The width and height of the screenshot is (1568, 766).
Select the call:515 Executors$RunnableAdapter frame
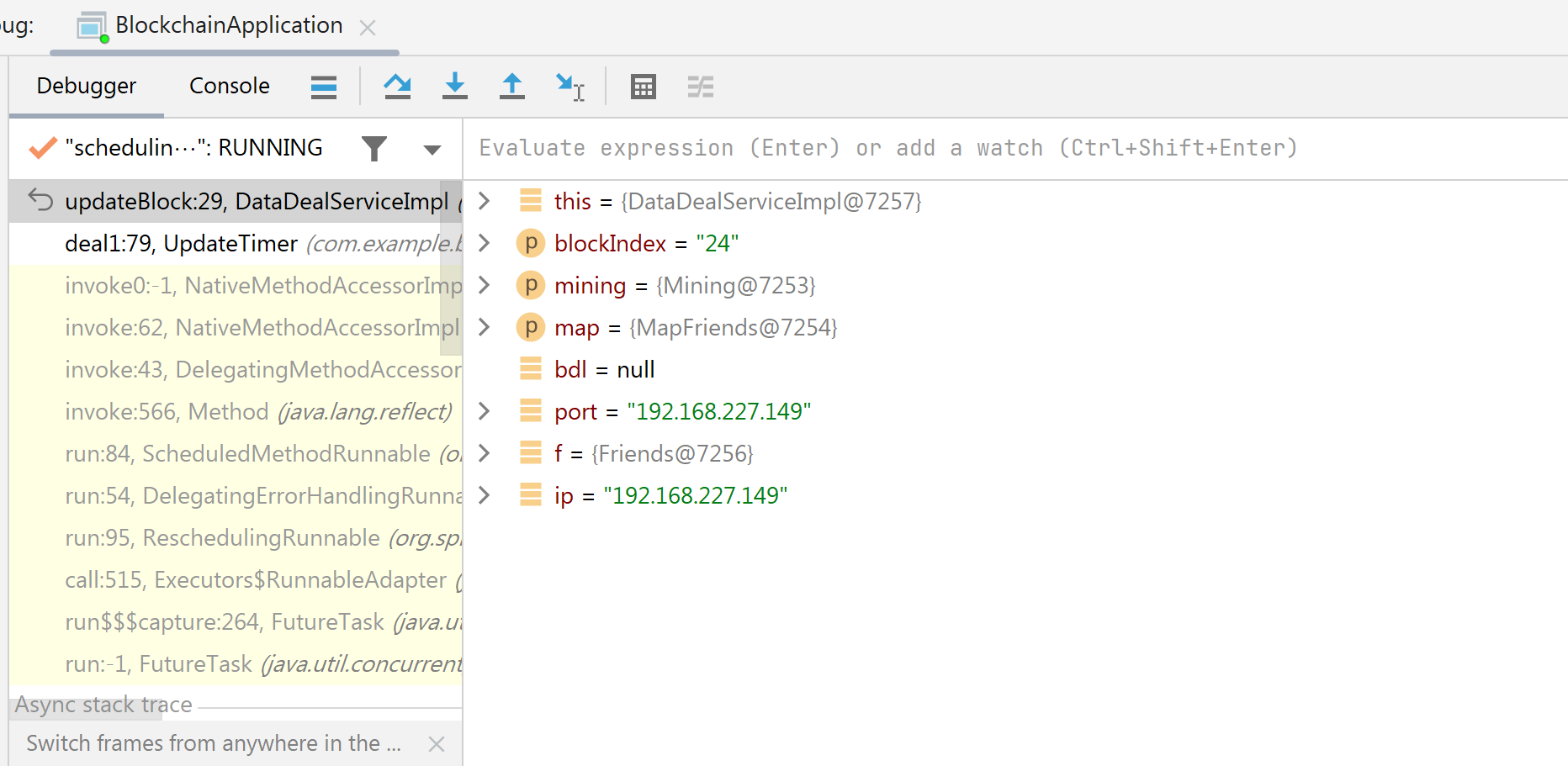tap(236, 579)
